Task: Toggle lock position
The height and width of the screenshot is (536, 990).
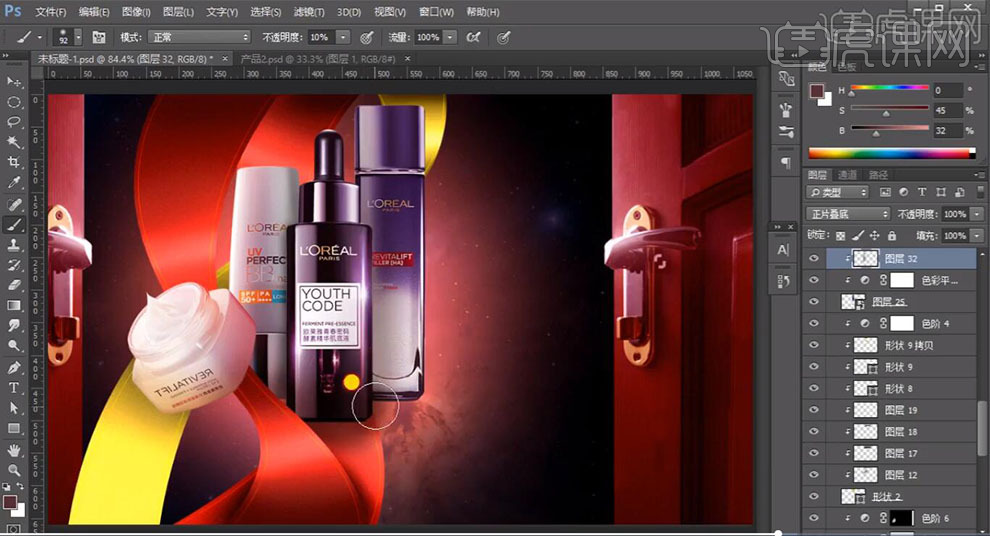Action: click(874, 235)
